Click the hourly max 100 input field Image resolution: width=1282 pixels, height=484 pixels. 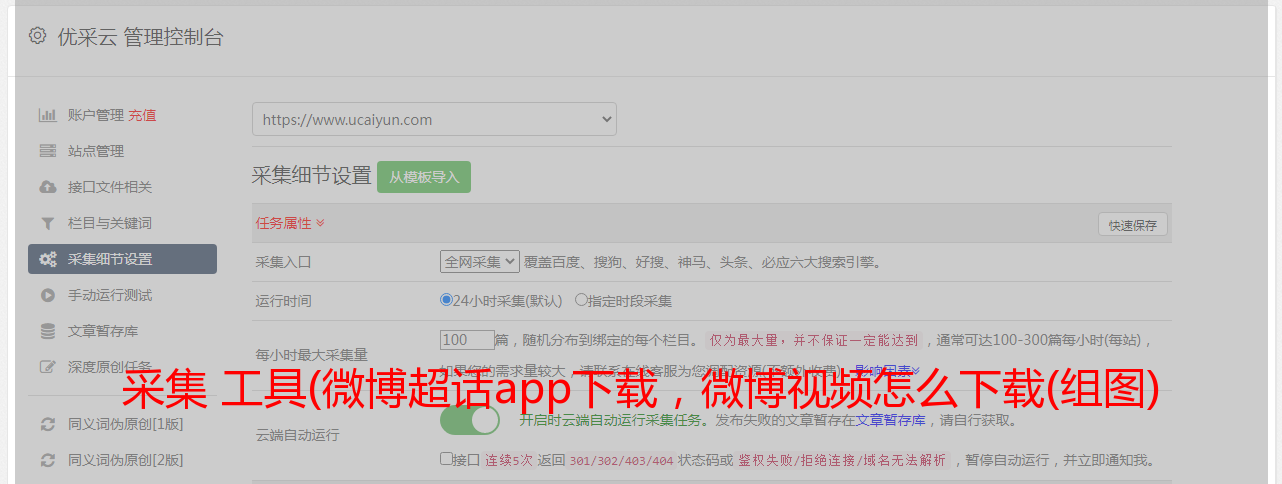point(467,340)
